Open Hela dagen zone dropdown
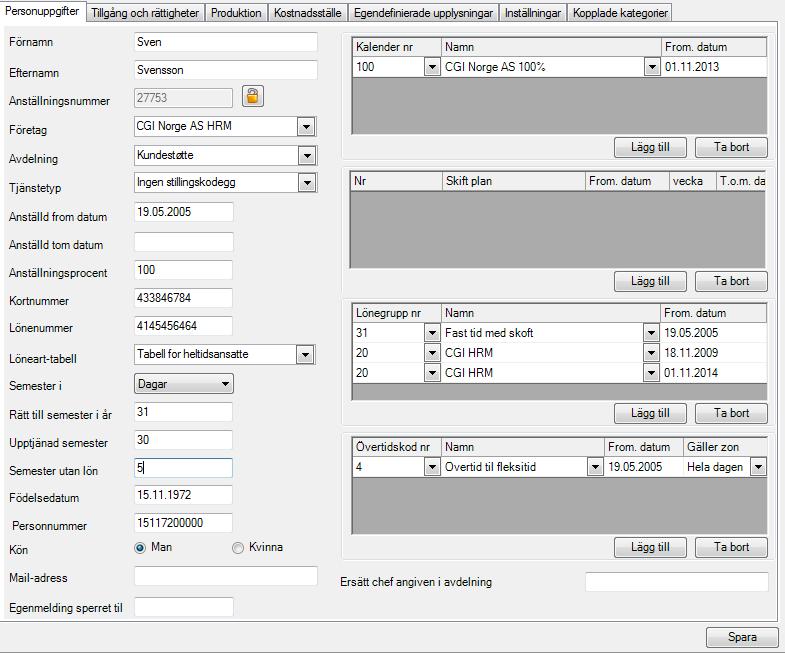 [x=758, y=467]
